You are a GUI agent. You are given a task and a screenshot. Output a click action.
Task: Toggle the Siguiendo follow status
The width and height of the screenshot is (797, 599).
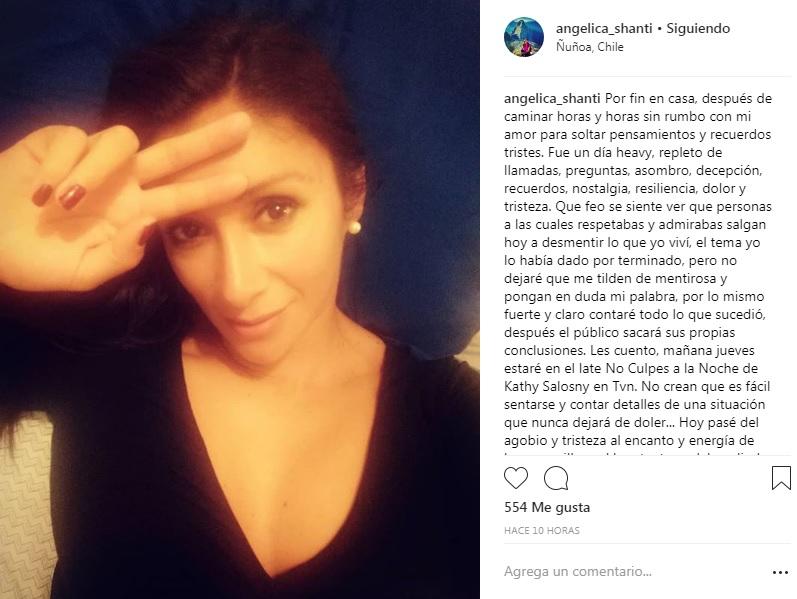pyautogui.click(x=698, y=28)
